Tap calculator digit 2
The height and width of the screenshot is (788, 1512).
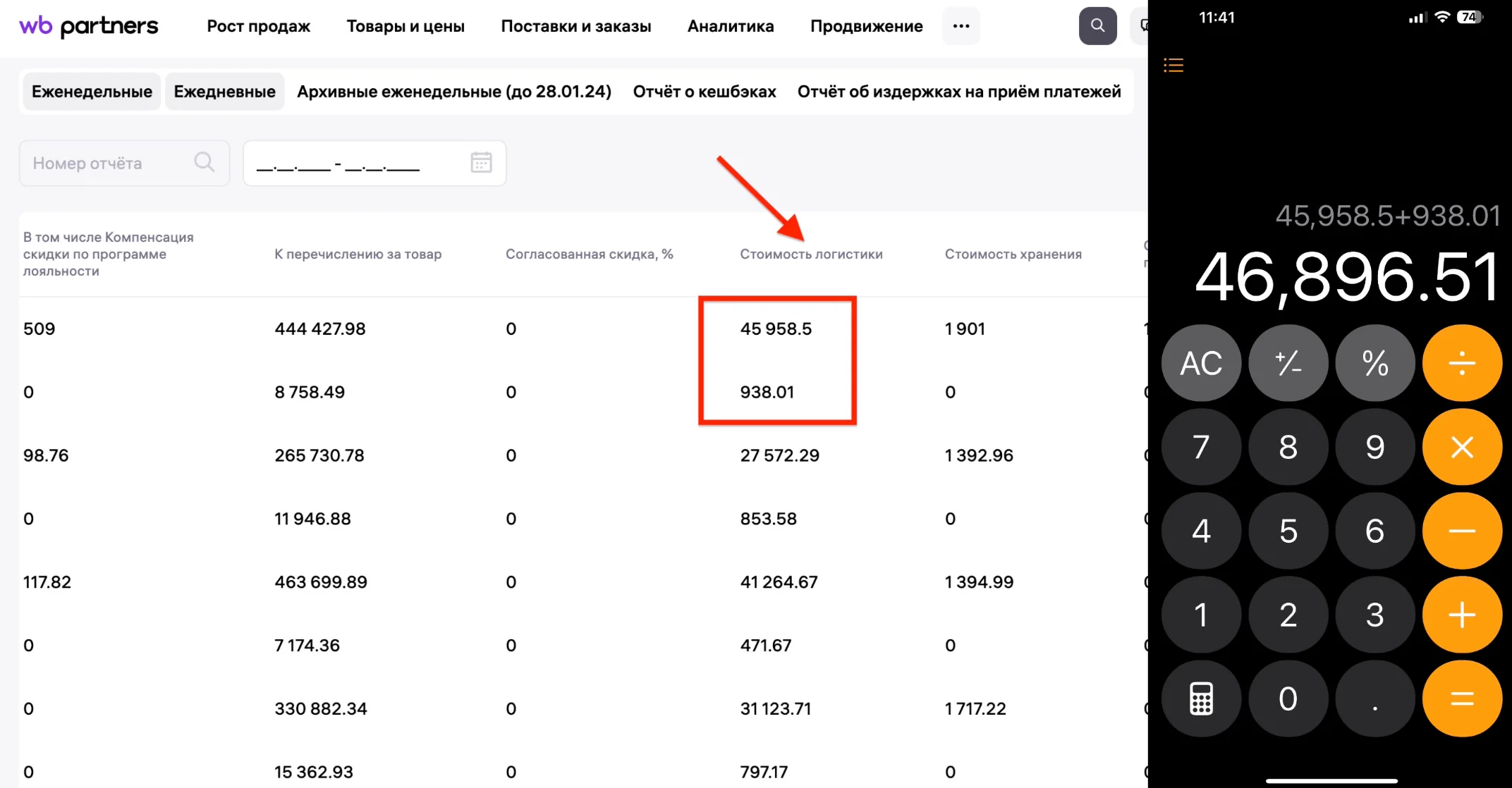pos(1288,615)
